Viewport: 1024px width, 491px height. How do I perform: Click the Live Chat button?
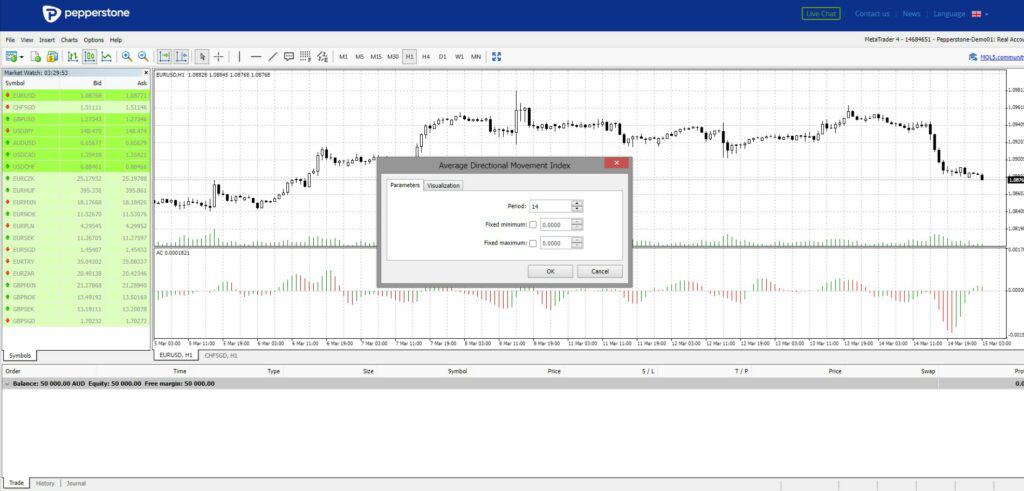click(x=821, y=14)
